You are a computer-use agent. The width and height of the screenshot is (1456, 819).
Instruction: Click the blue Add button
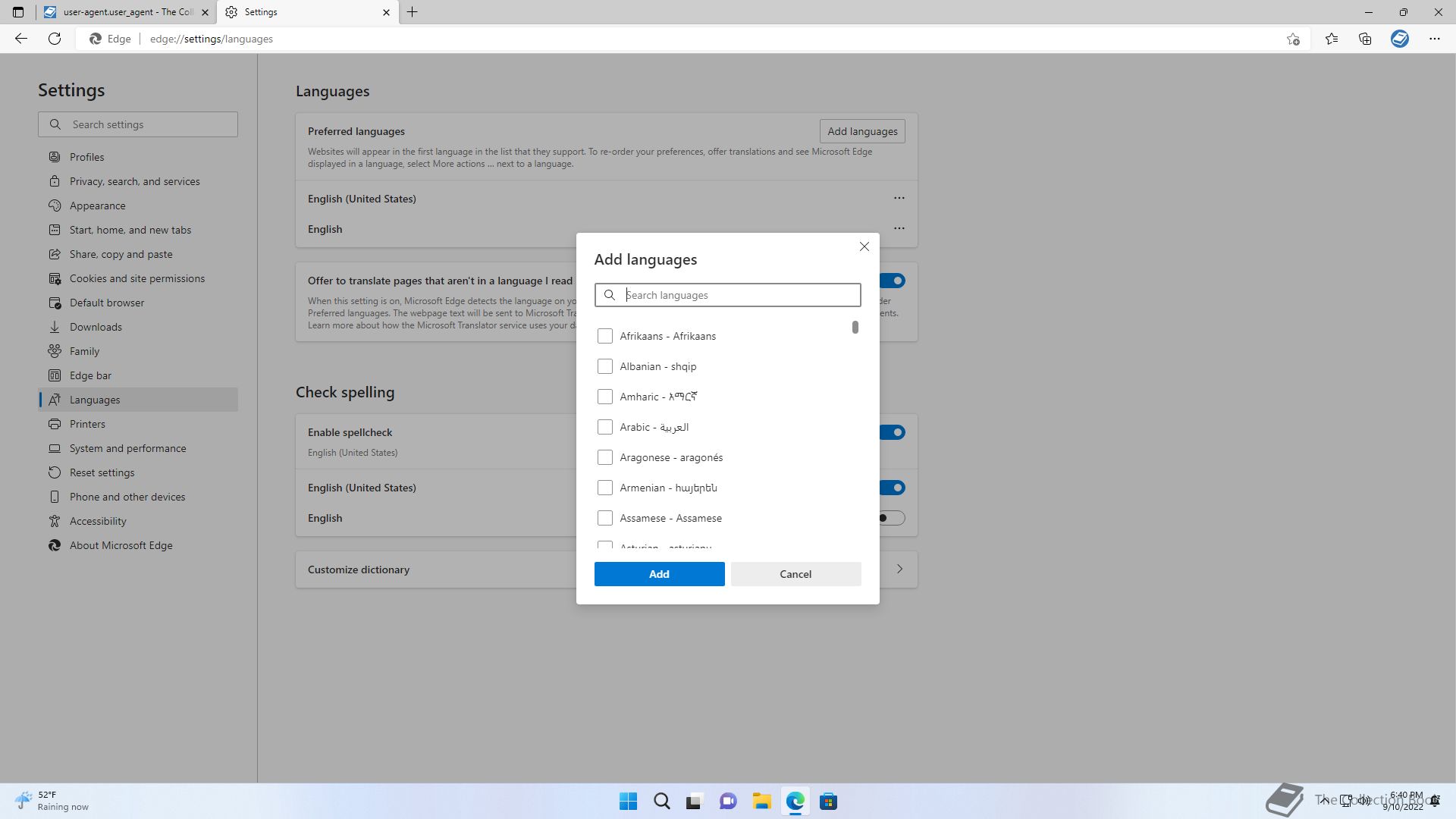tap(659, 574)
